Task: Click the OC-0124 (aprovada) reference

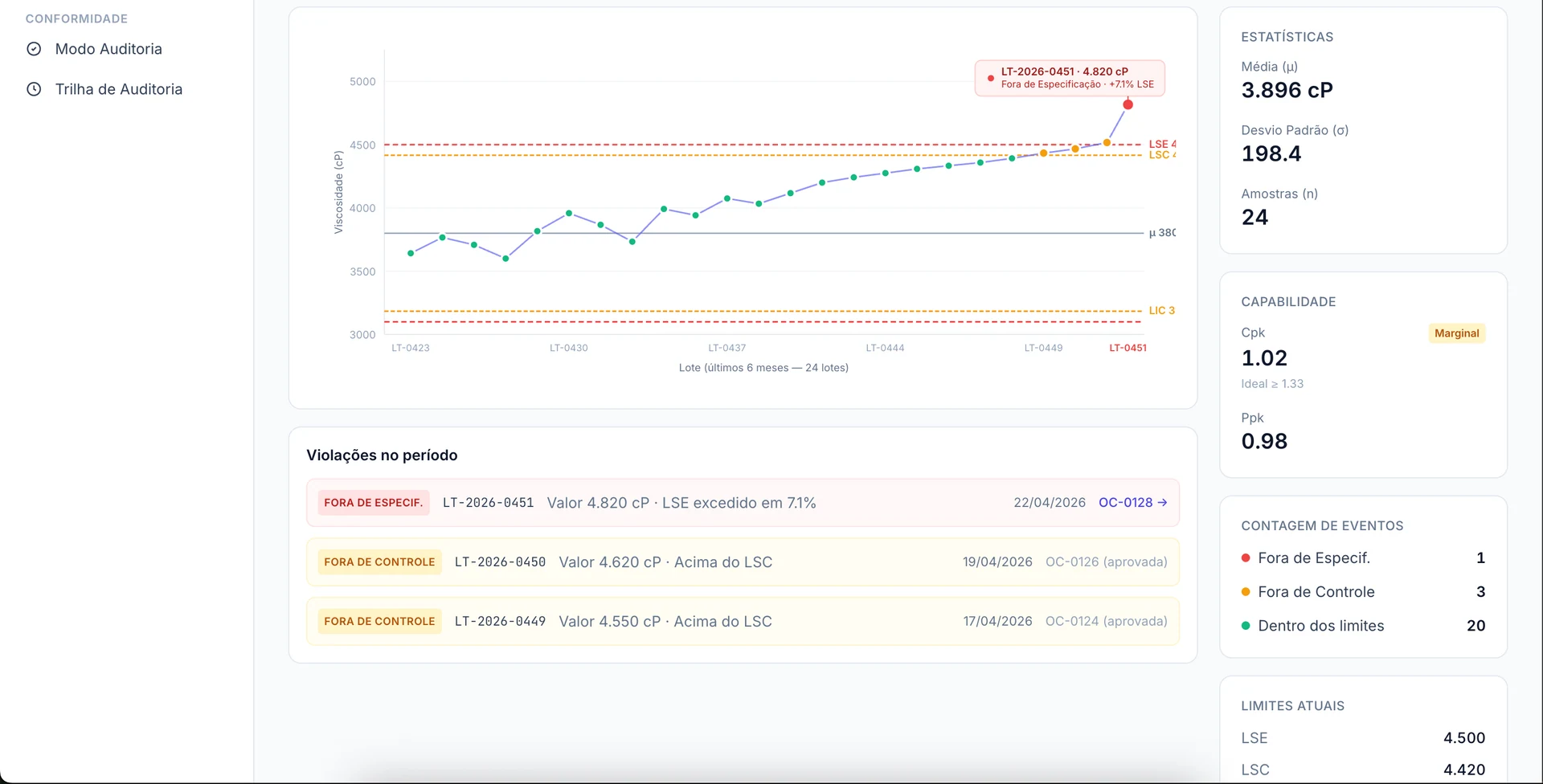Action: [x=1106, y=622]
